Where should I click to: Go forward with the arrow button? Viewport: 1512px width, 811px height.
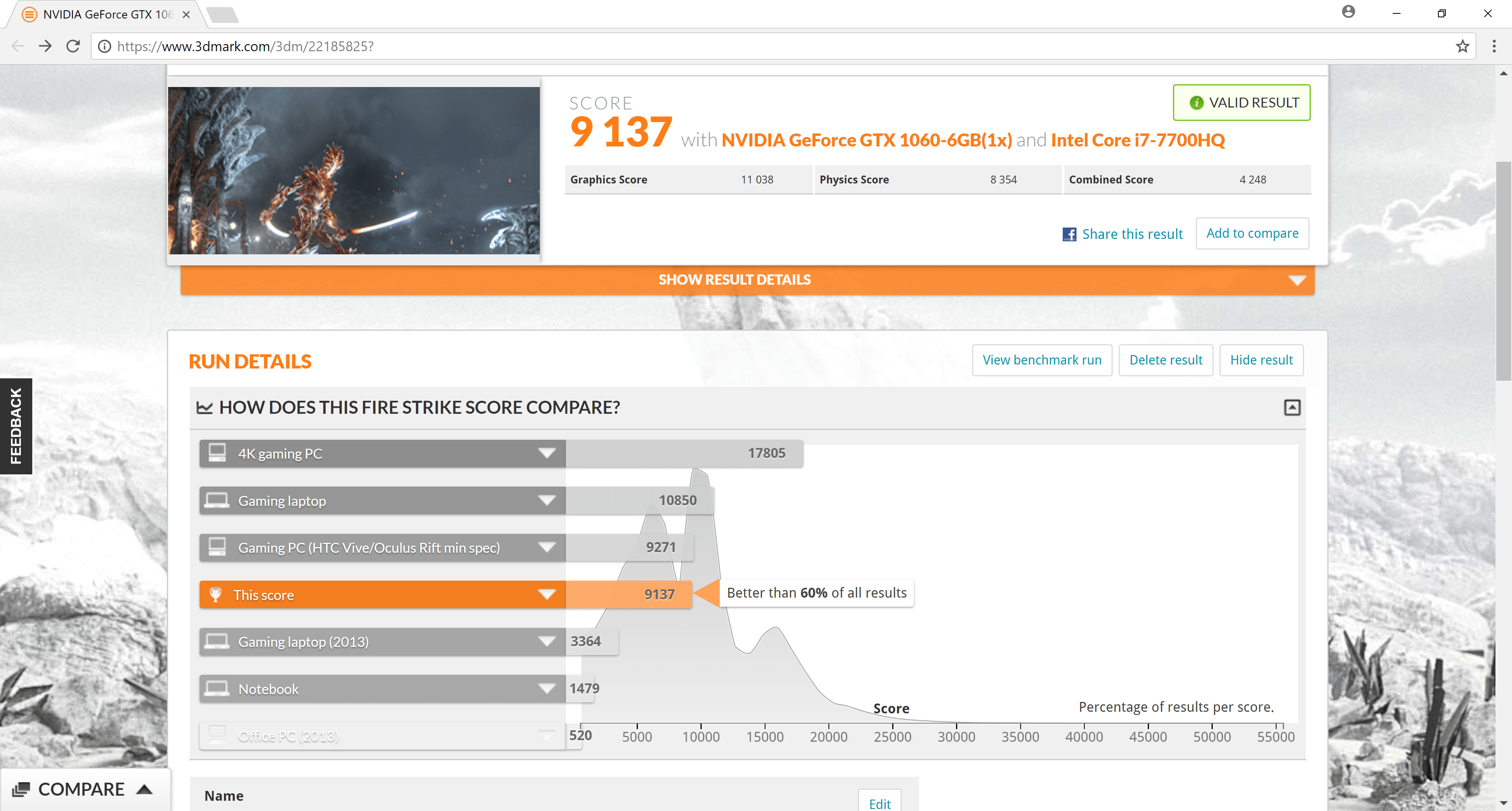pos(45,46)
